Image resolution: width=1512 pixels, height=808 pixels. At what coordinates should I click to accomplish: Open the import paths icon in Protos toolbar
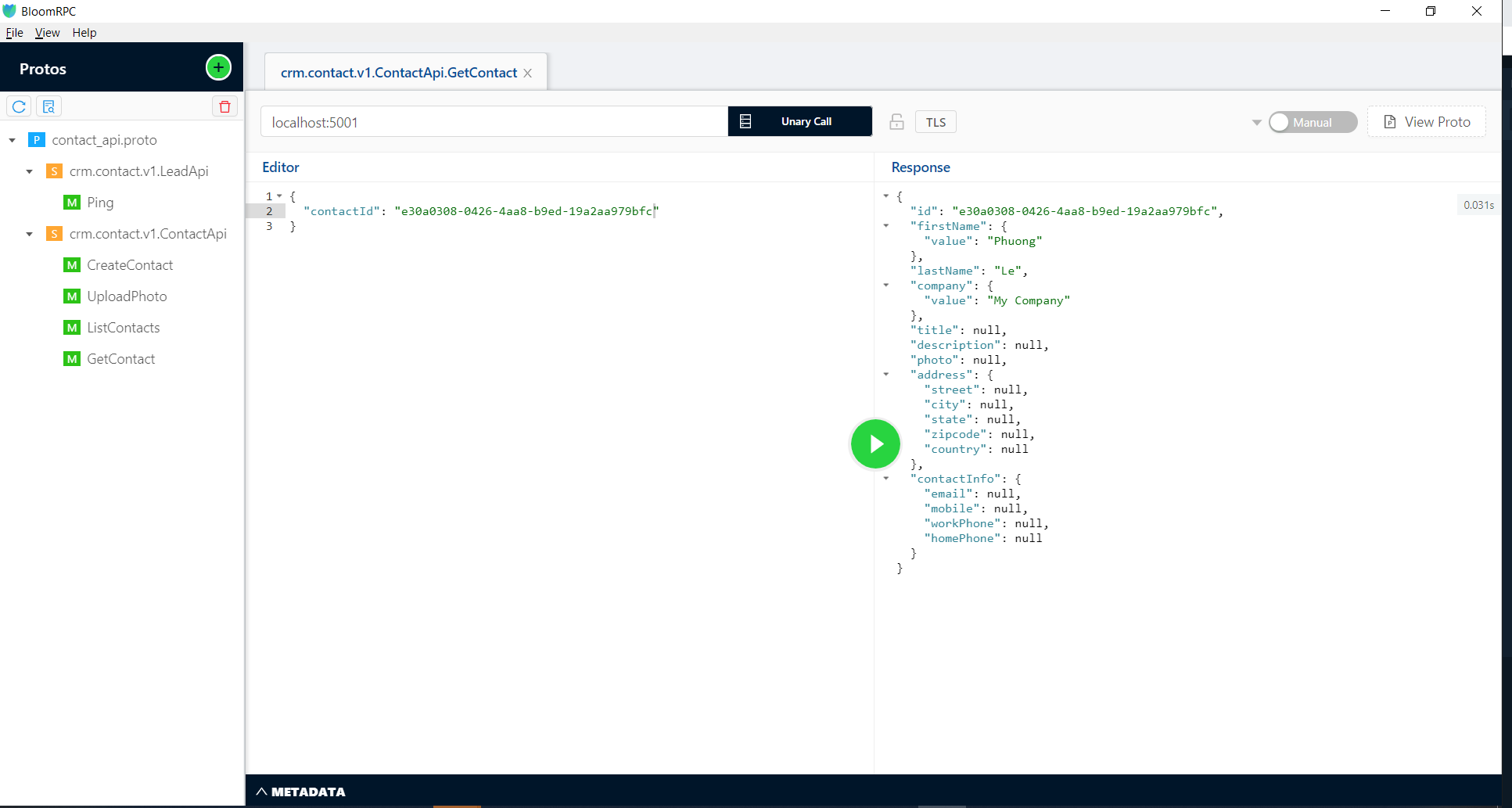[x=48, y=106]
